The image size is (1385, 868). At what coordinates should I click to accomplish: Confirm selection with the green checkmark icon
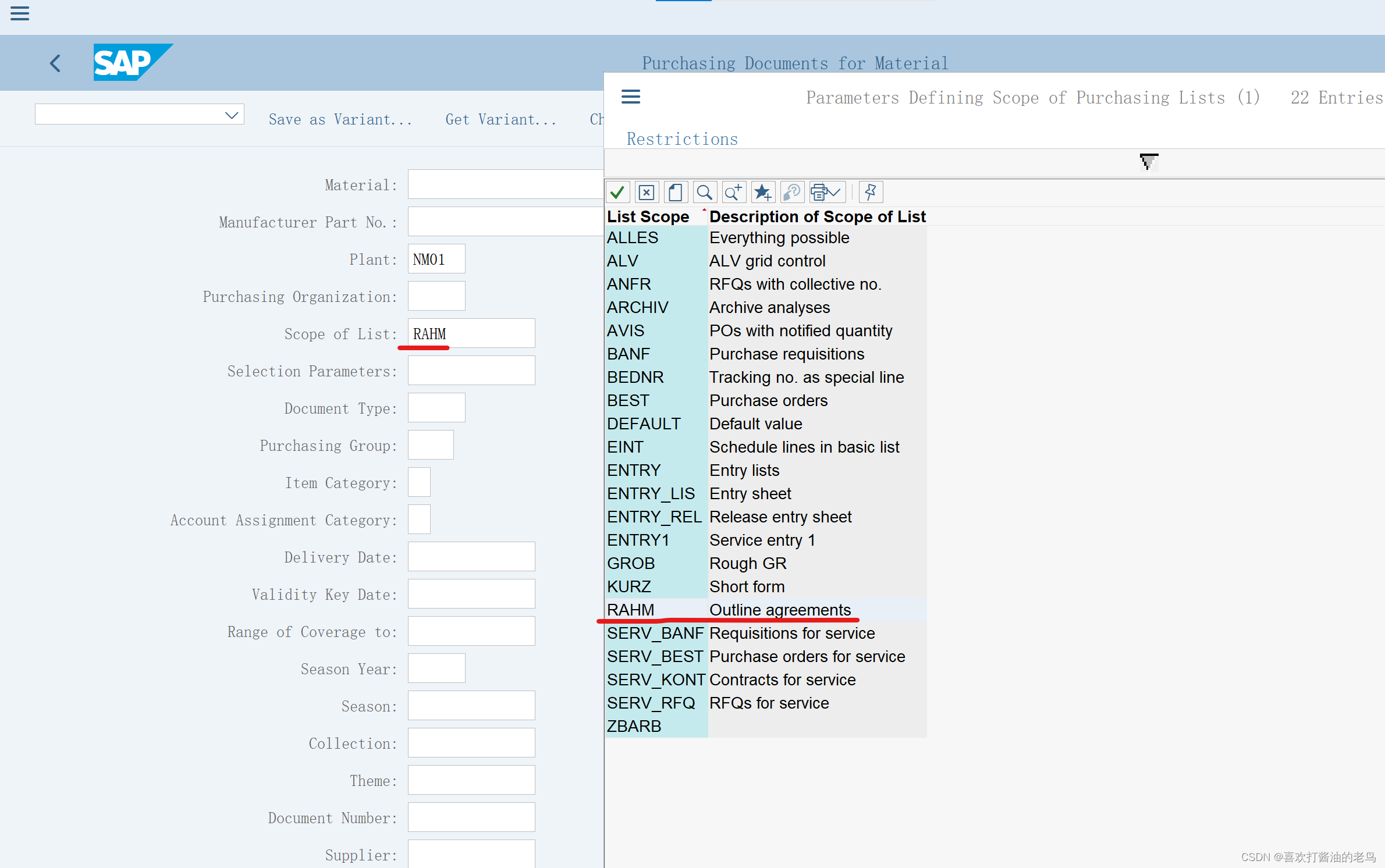coord(617,192)
